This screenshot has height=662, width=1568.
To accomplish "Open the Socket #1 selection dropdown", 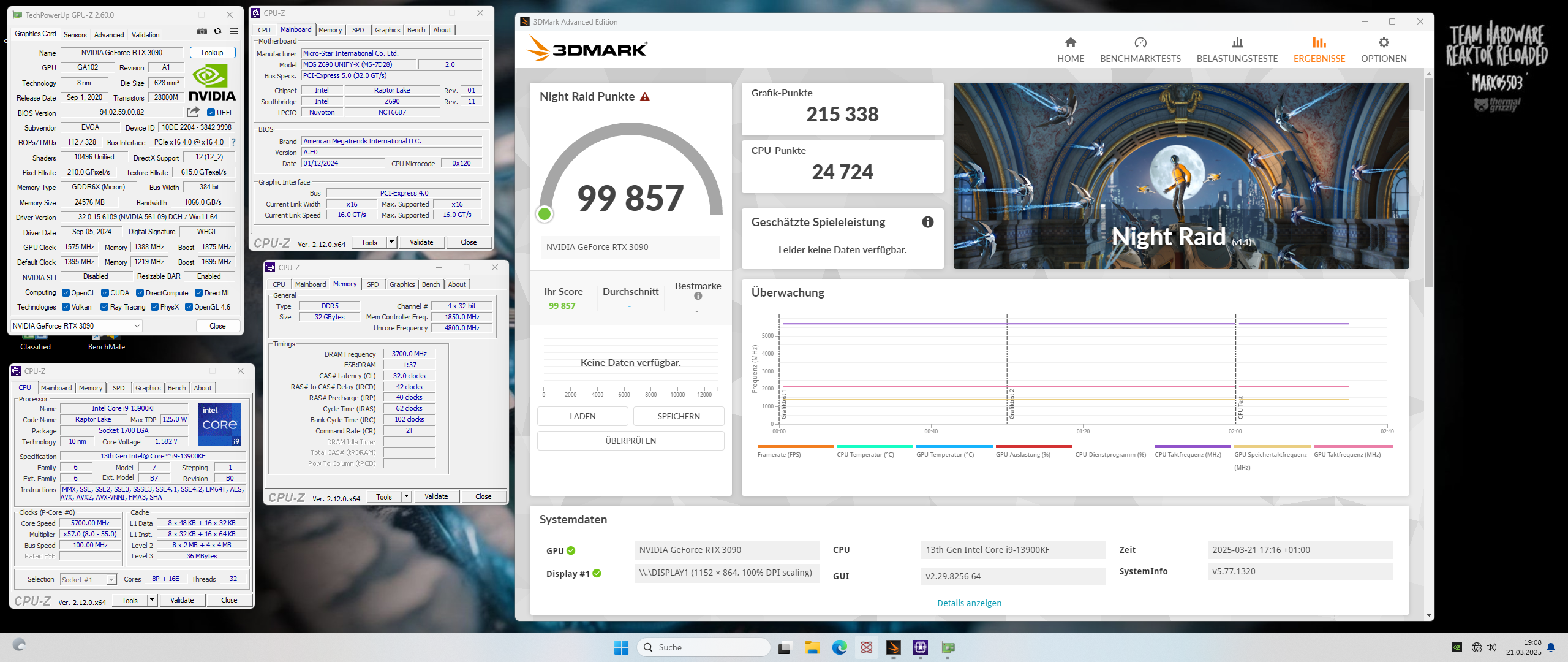I will pos(88,579).
